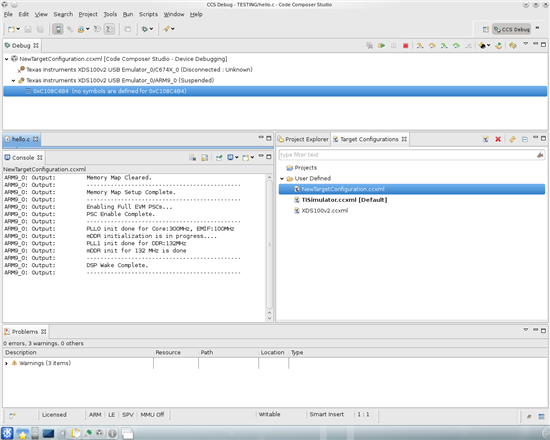This screenshot has width=550, height=440.
Task: Collapse the ARM9_0 emulator tree node
Action: point(14,80)
